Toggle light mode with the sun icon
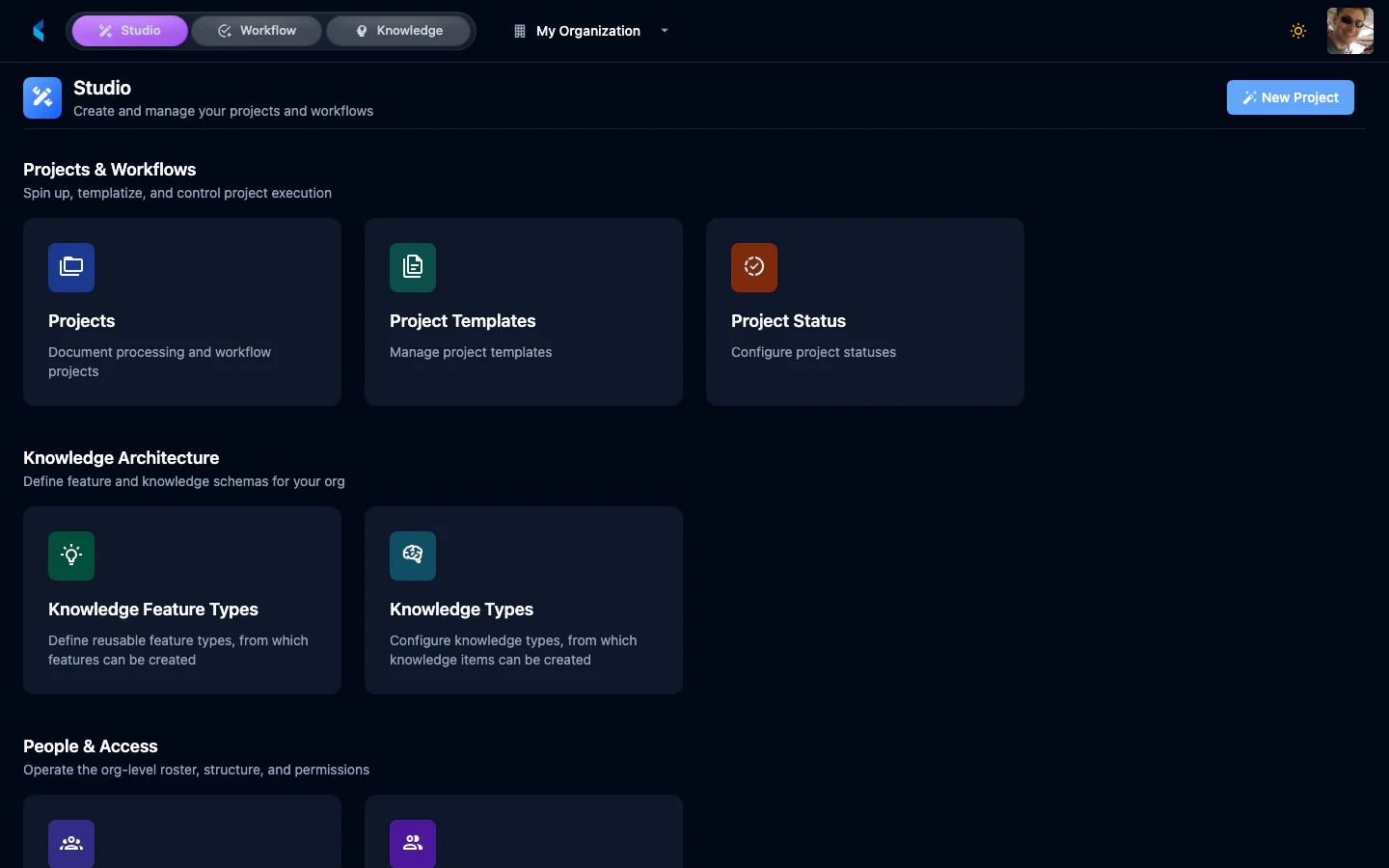Image resolution: width=1389 pixels, height=868 pixels. [x=1298, y=31]
